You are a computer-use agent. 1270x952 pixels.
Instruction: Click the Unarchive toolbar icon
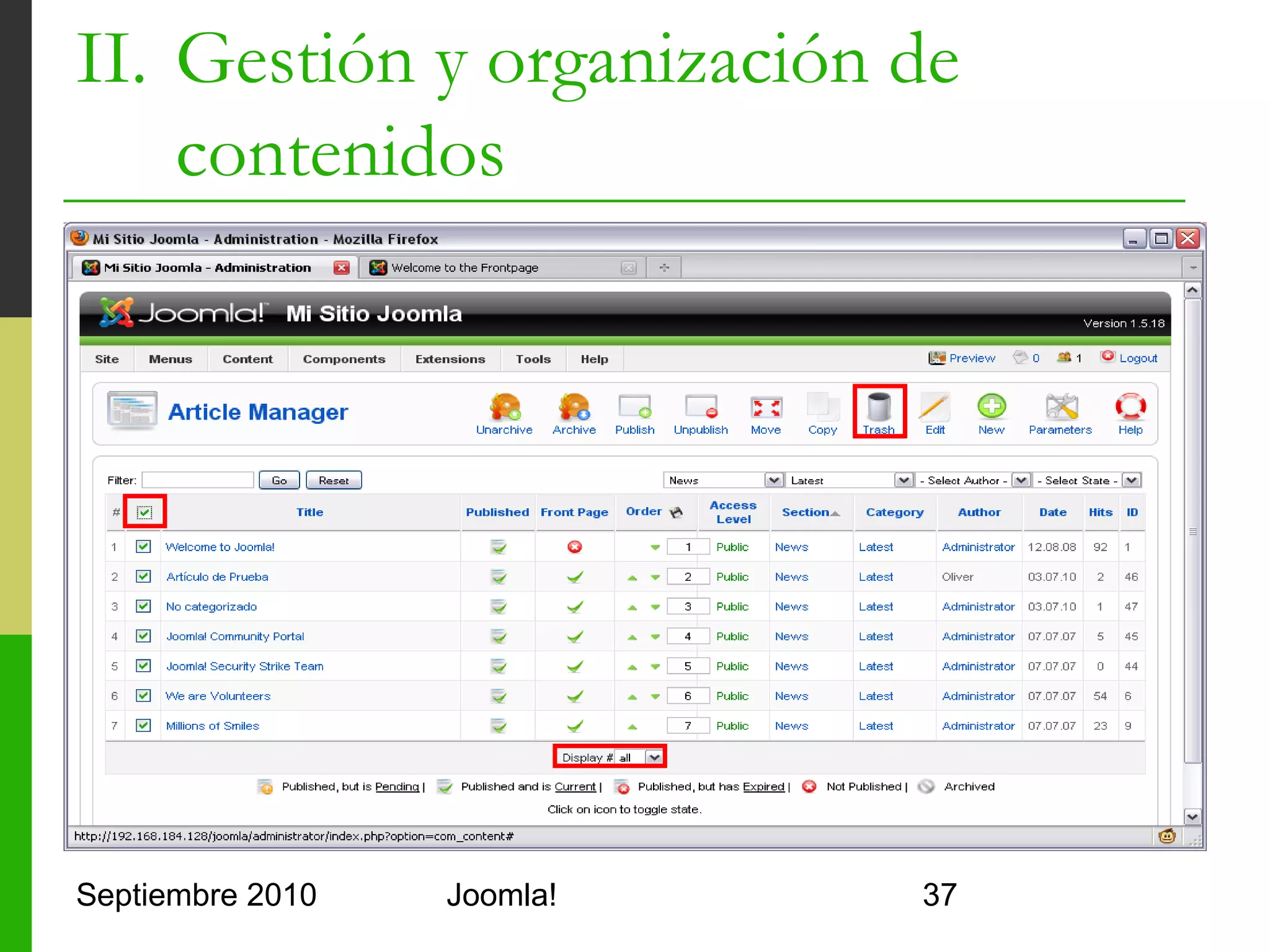[x=504, y=413]
